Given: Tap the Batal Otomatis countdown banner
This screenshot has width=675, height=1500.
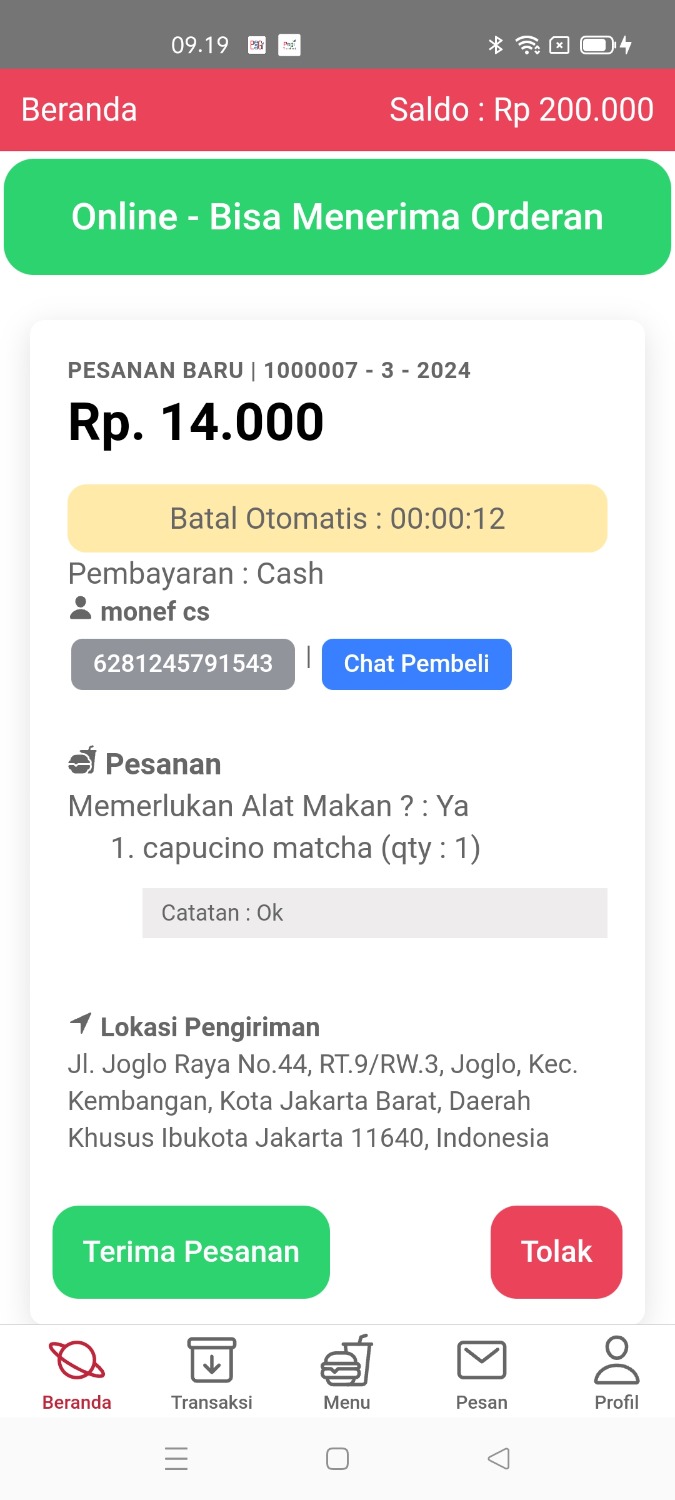Looking at the screenshot, I should [x=337, y=519].
